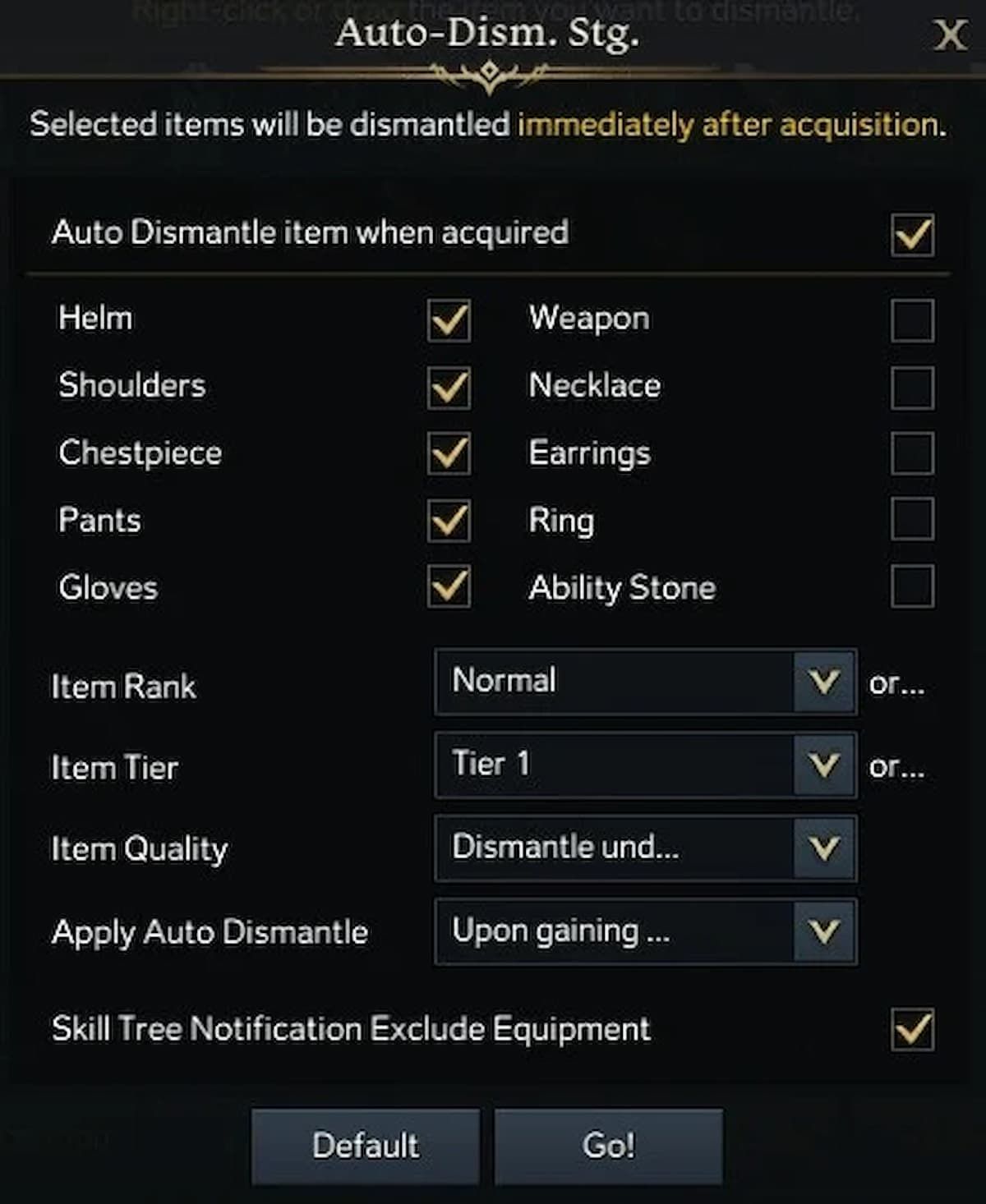Image resolution: width=986 pixels, height=1204 pixels.
Task: Disable Gloves auto dismantle
Action: point(449,586)
